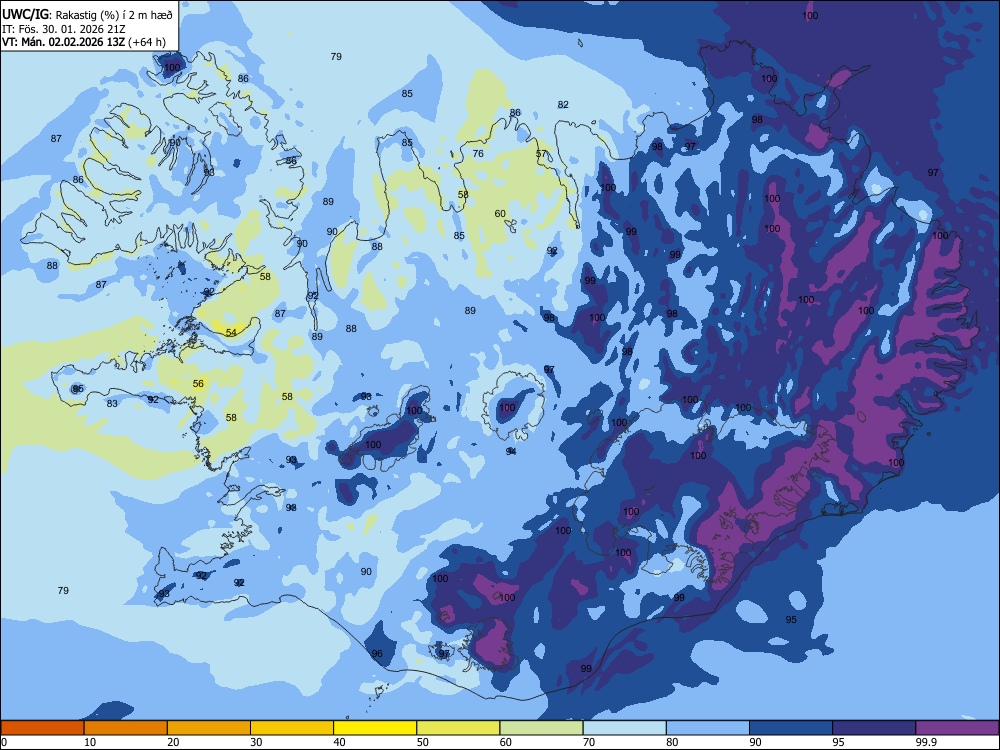Pick the 30–40 golden legend swatch

click(292, 728)
